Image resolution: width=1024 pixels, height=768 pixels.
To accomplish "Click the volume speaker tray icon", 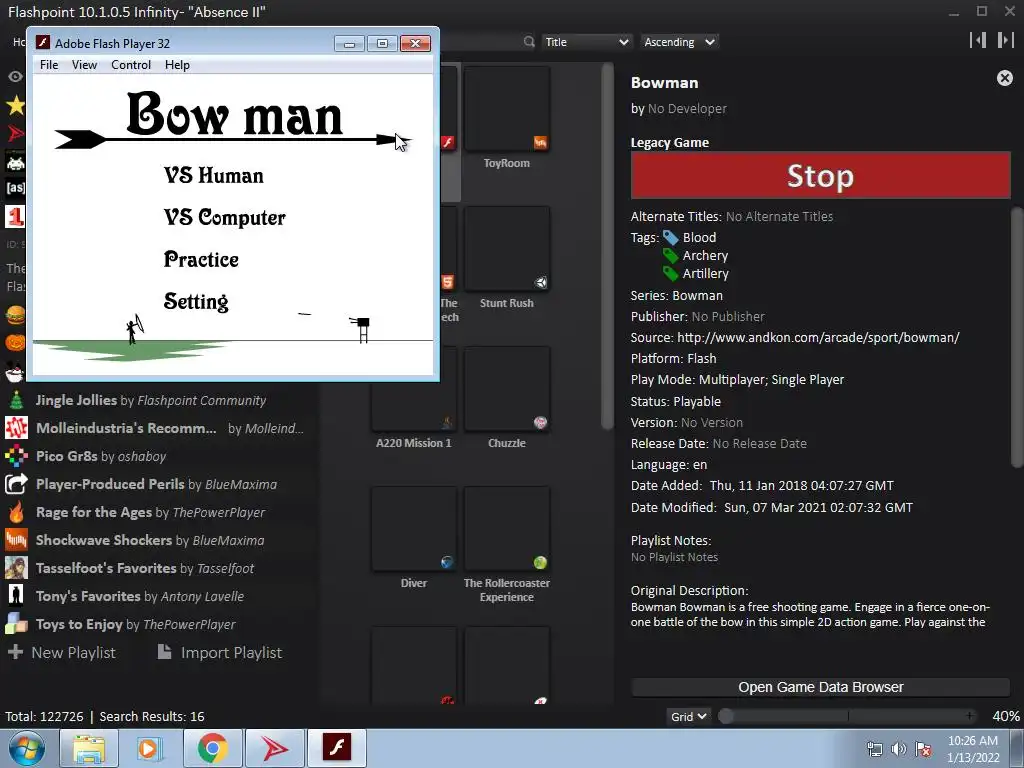I will pyautogui.click(x=899, y=749).
